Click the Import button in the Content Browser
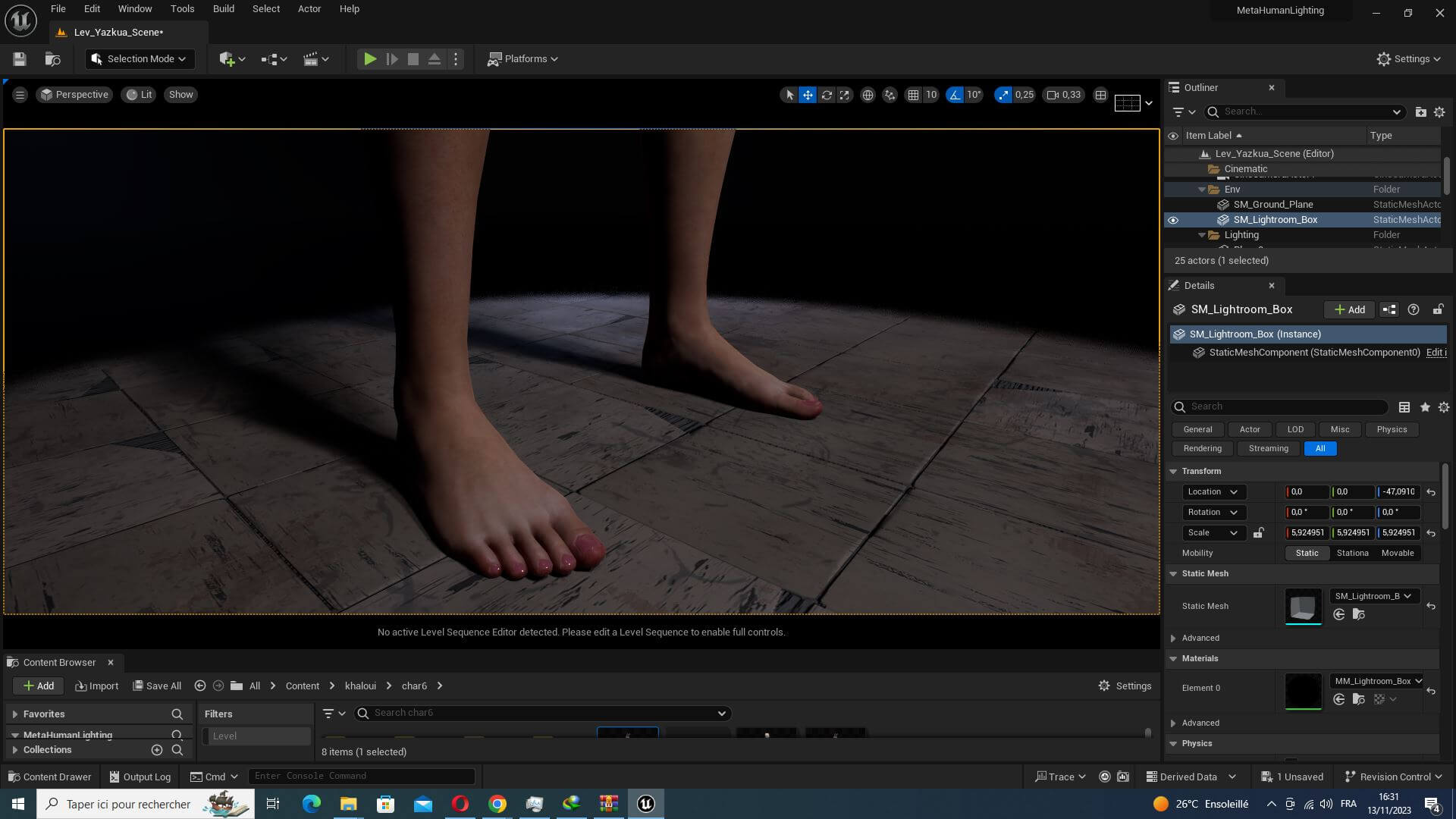Screen dimensions: 1456x819 coord(97,686)
